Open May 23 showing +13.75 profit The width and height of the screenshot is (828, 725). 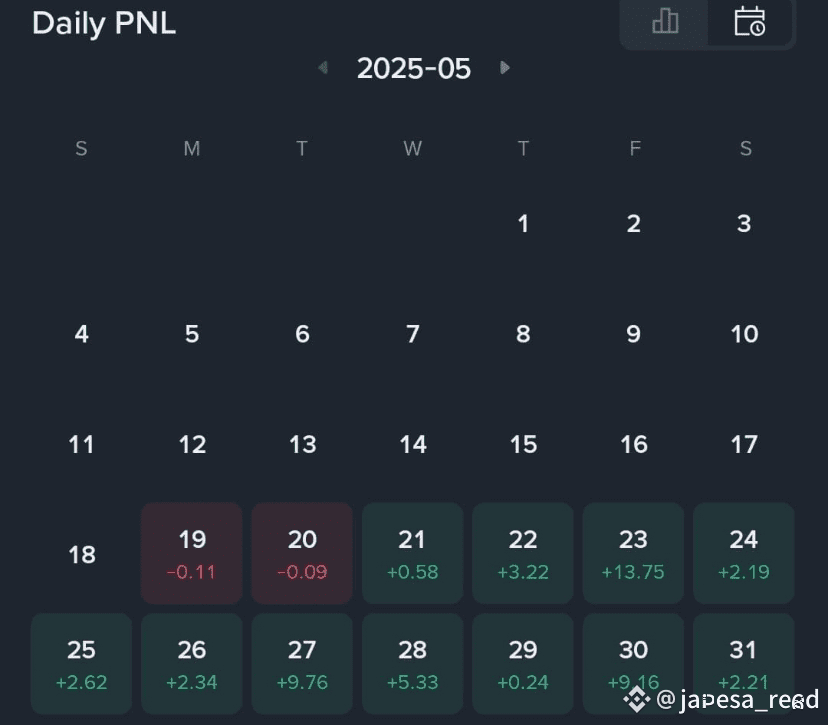633,553
